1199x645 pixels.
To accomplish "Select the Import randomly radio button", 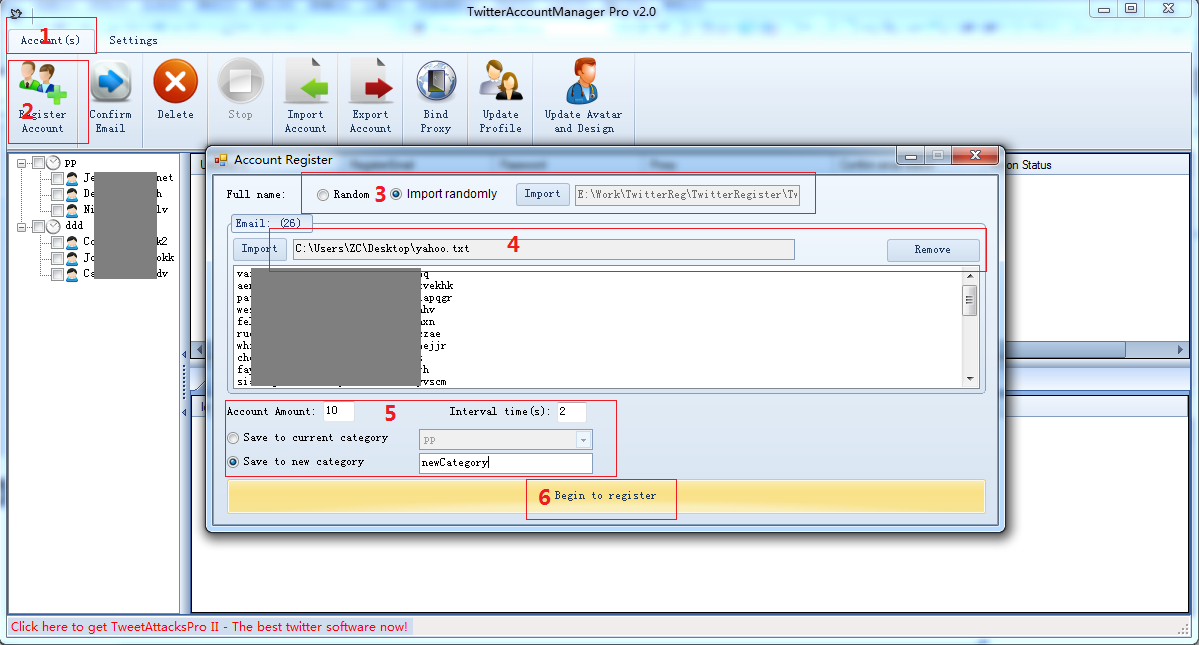I will click(396, 194).
